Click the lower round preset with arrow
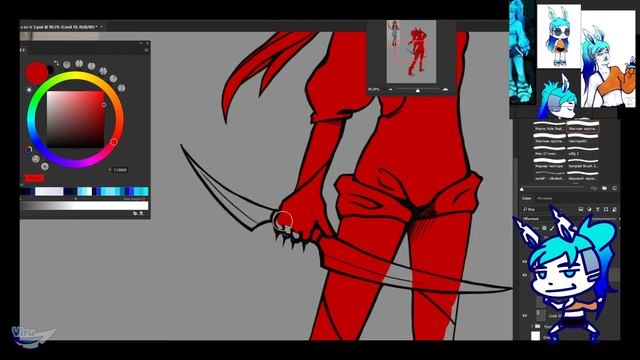This screenshot has width=640, height=360. click(44, 166)
